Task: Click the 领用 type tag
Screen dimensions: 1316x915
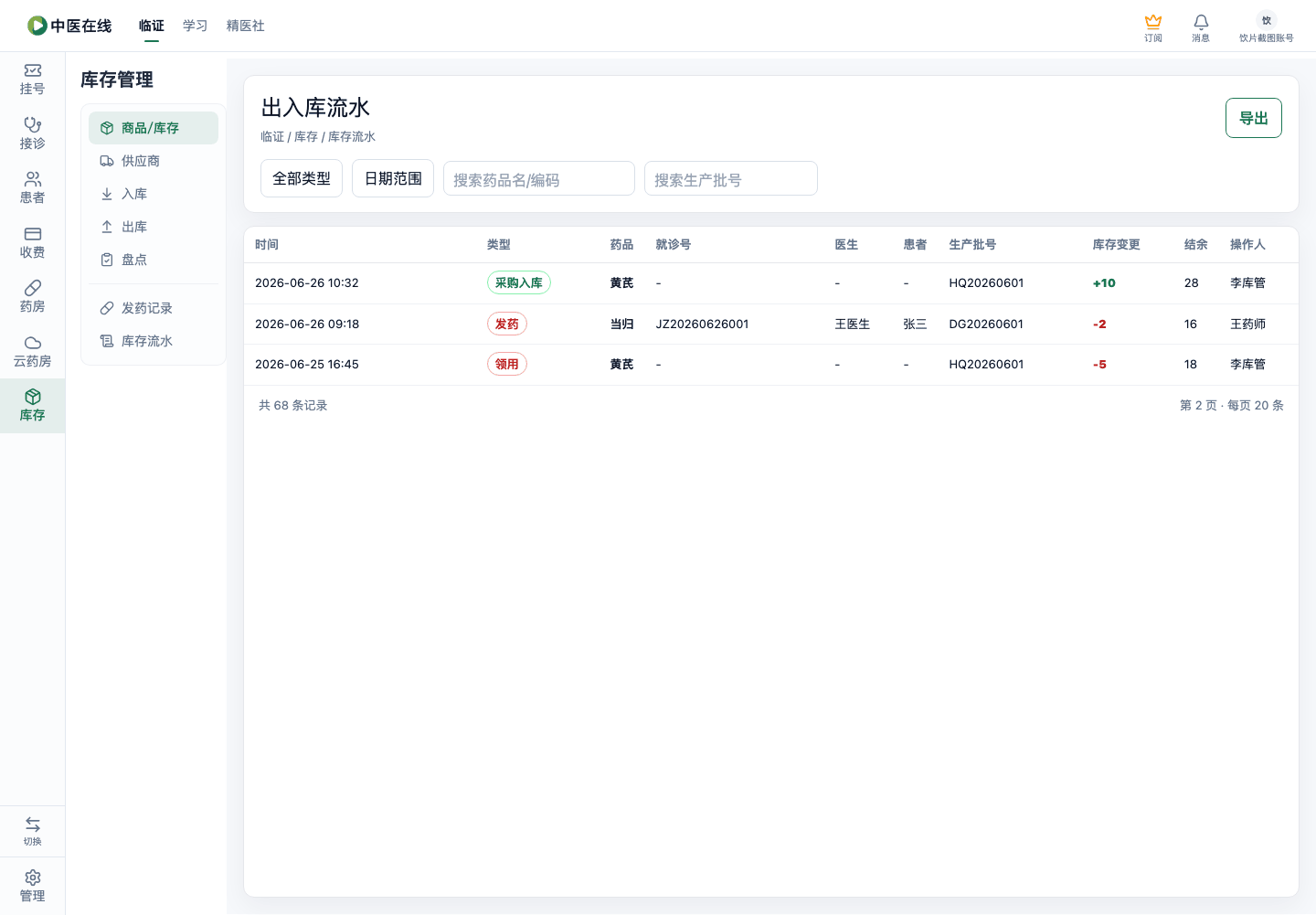Action: click(507, 364)
